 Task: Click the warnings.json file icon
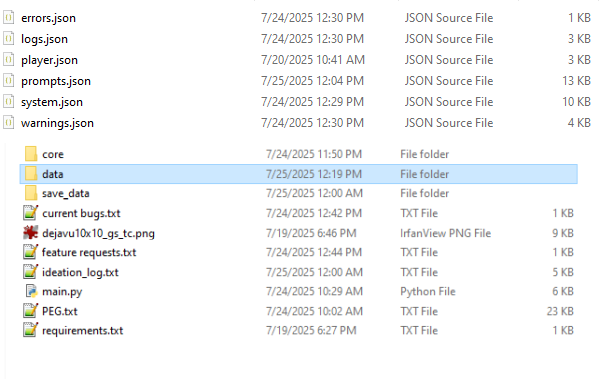coord(8,123)
